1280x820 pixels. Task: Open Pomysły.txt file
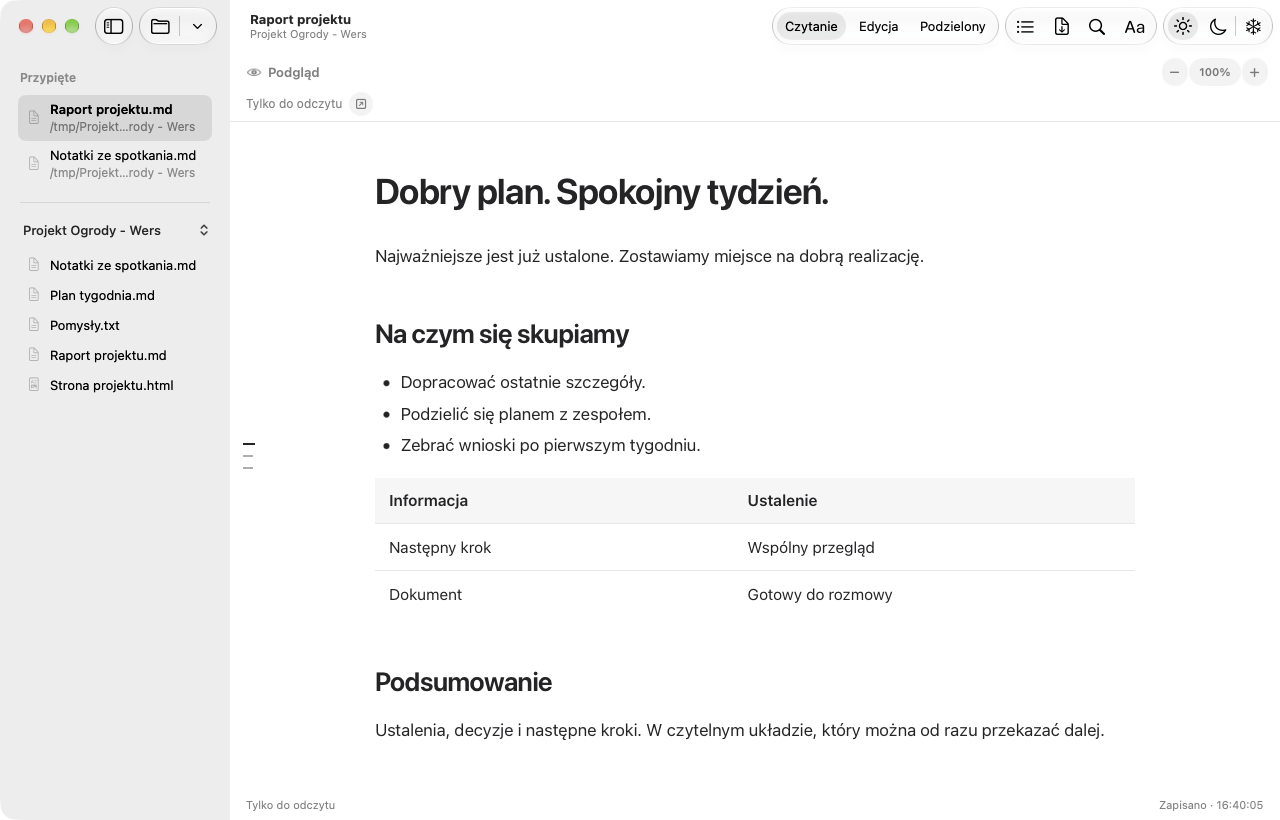click(115, 325)
